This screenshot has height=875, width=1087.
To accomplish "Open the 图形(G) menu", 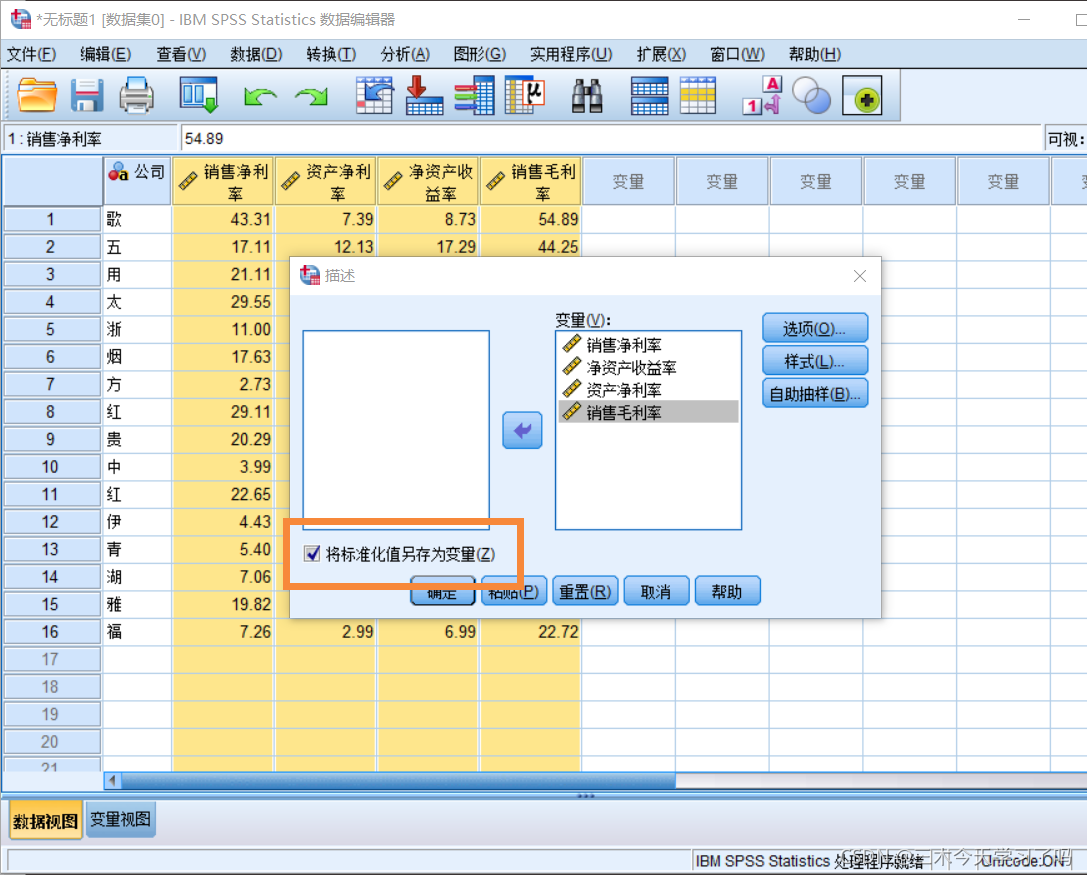I will click(x=480, y=54).
